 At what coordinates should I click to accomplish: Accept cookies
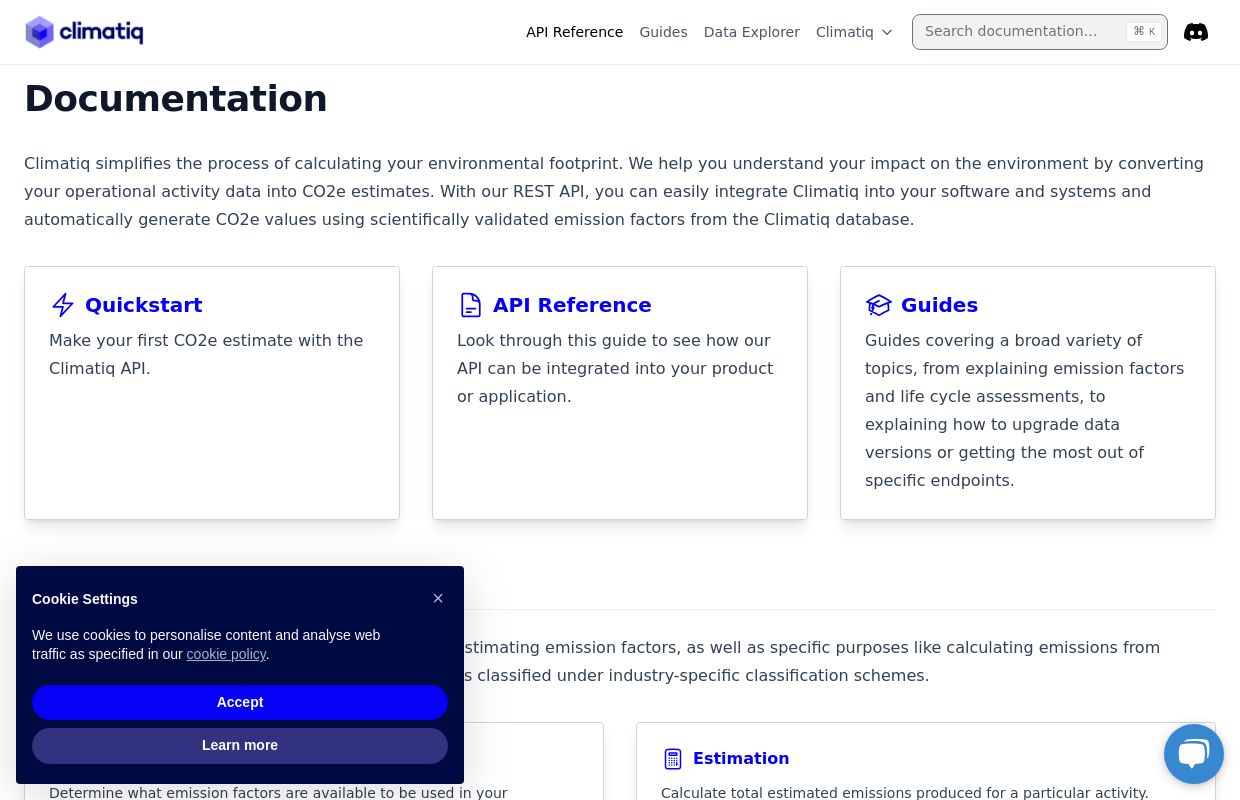[240, 702]
